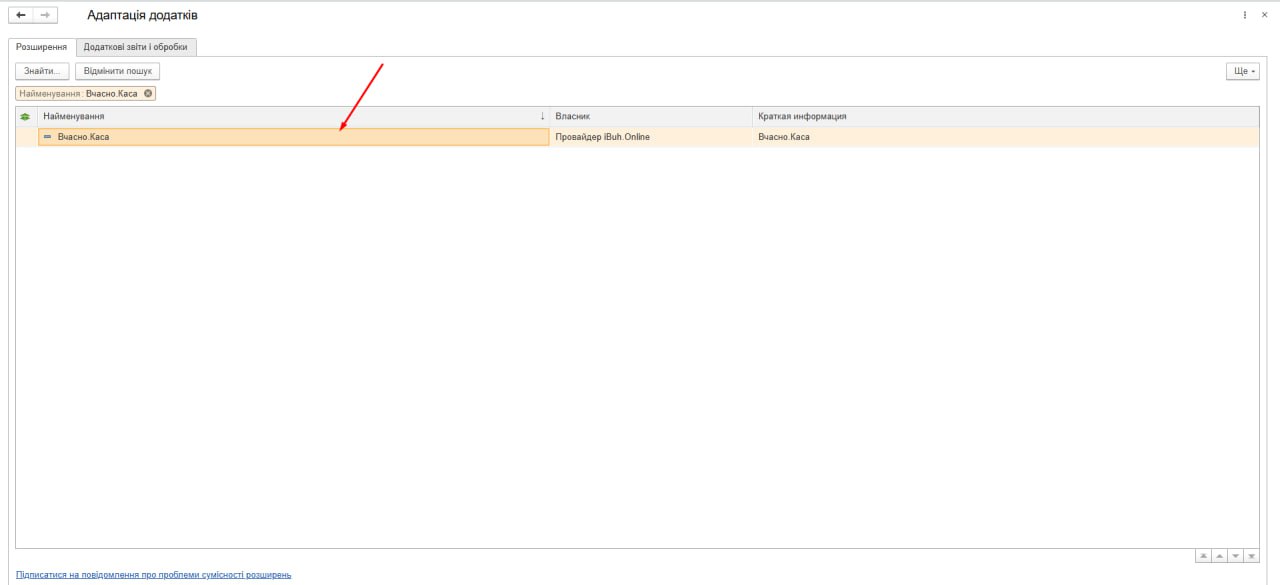Open the extension compatibility notifications subscription link
The width and height of the screenshot is (1280, 585).
click(x=153, y=575)
